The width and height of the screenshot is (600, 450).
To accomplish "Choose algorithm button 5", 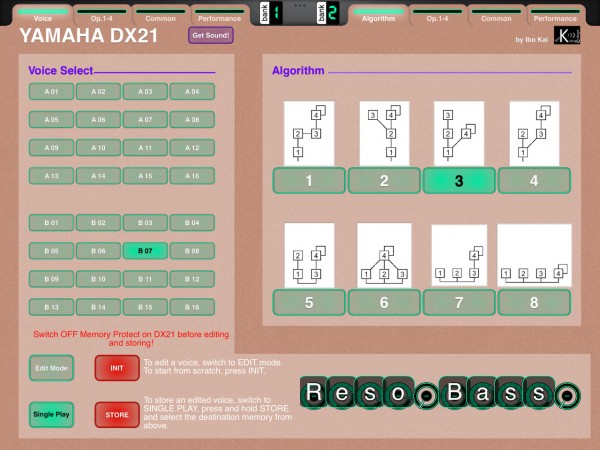I will pyautogui.click(x=309, y=302).
